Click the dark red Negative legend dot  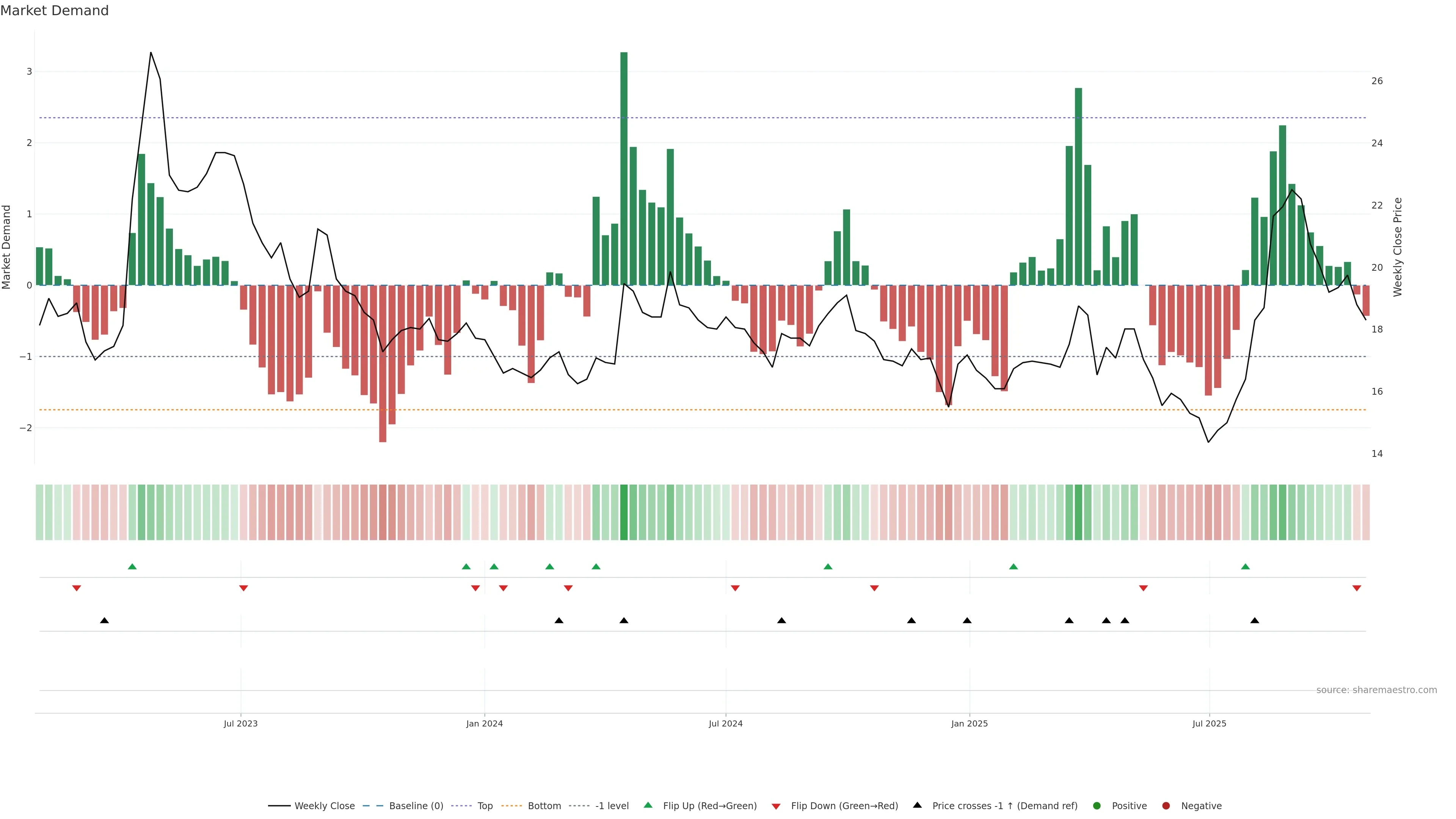click(x=1166, y=805)
